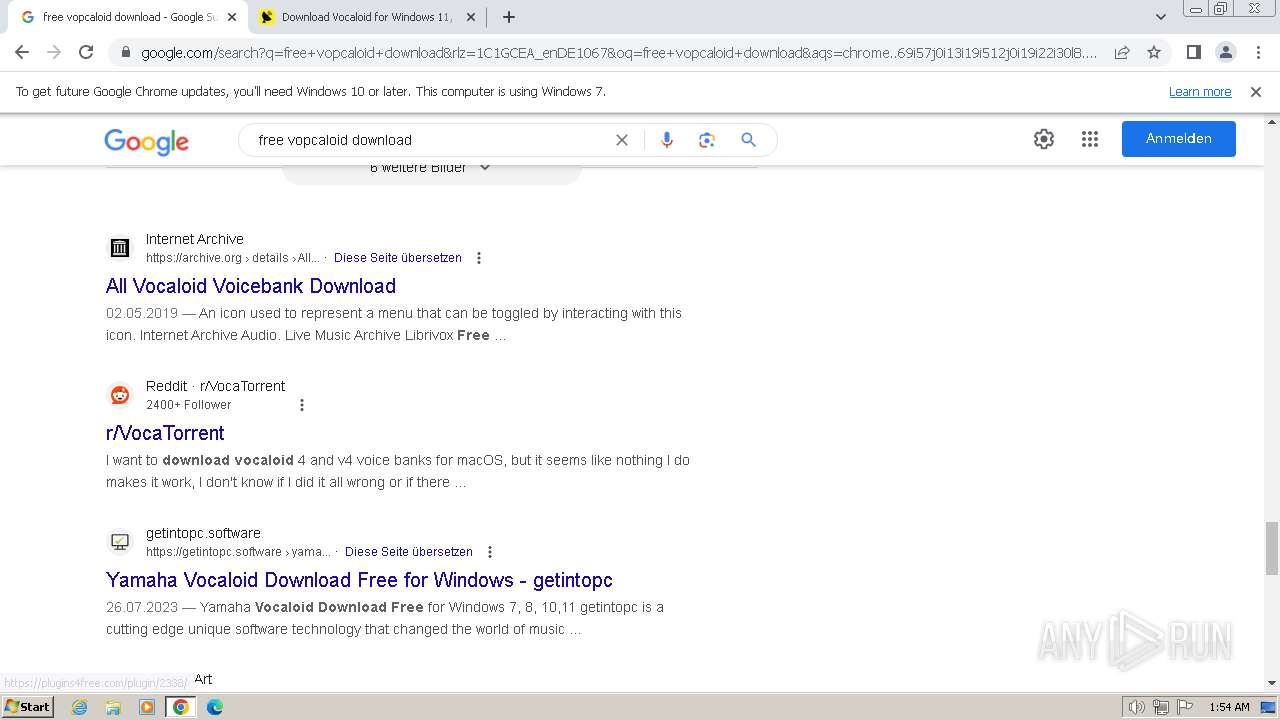
Task: Click the Internet Archive favicon
Action: pos(120,248)
